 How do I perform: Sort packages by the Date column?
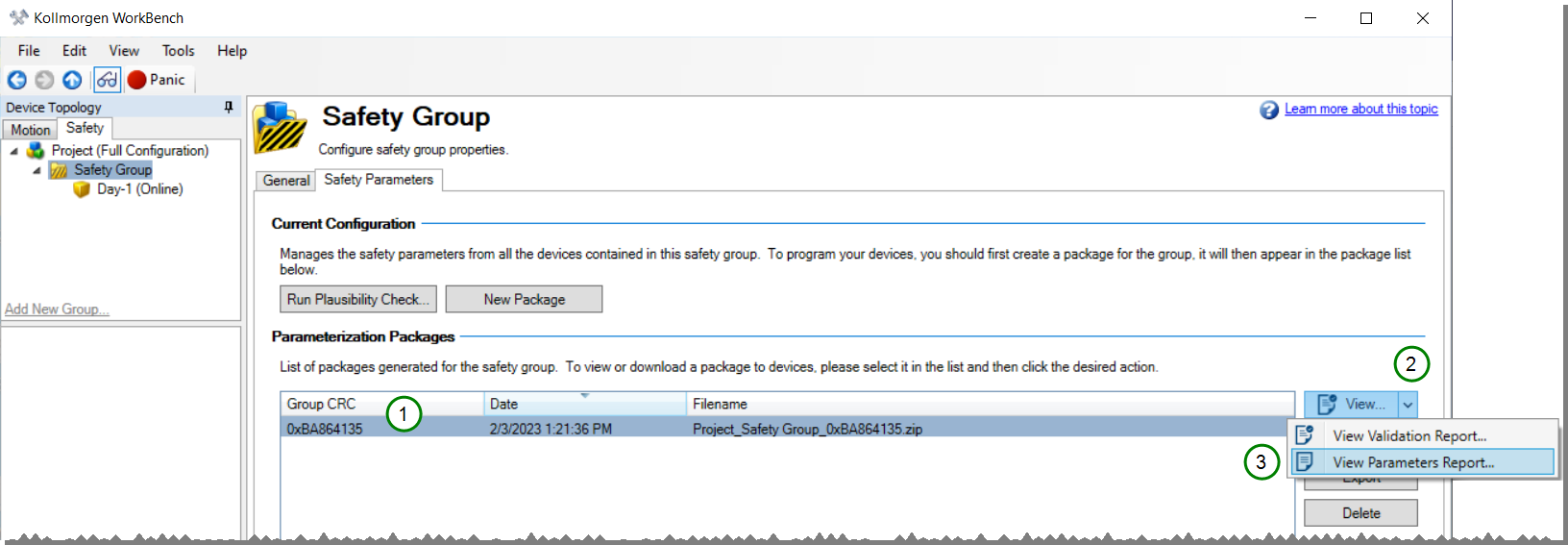click(585, 405)
